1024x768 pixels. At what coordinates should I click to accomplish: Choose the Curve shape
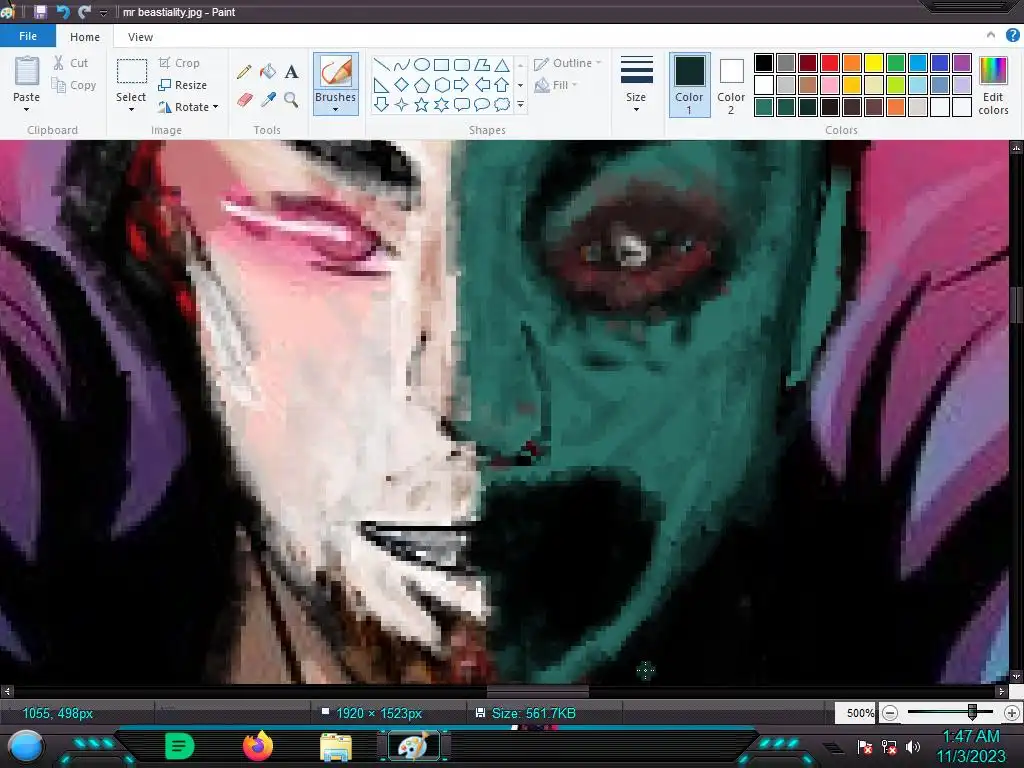coord(402,65)
